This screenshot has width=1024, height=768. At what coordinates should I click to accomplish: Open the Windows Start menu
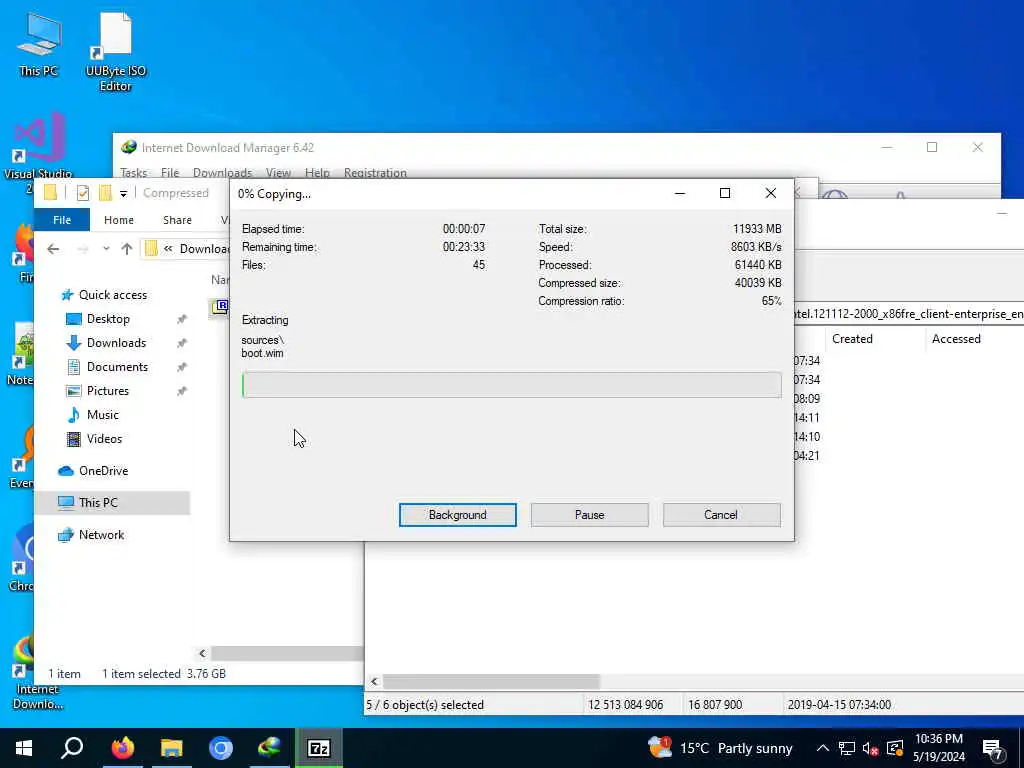point(24,748)
